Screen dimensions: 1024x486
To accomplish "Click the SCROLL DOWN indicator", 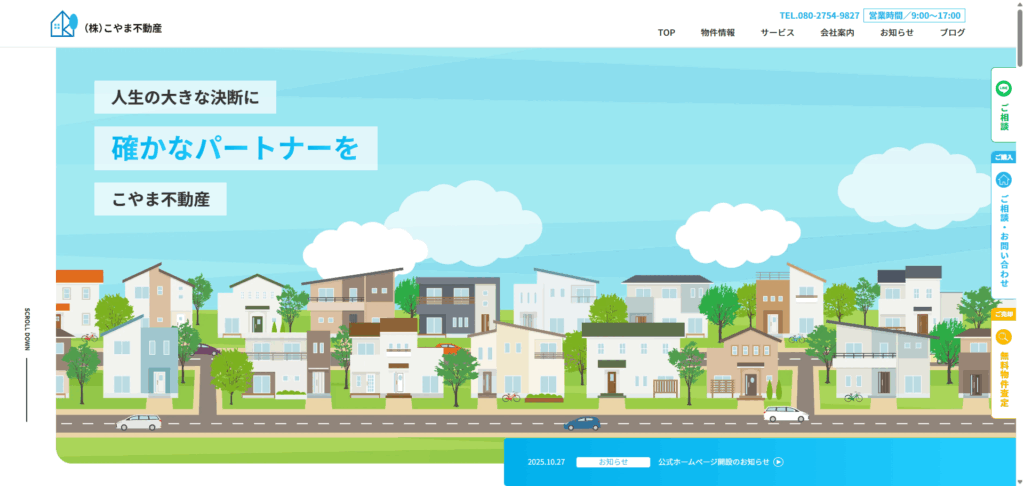I will pyautogui.click(x=27, y=330).
